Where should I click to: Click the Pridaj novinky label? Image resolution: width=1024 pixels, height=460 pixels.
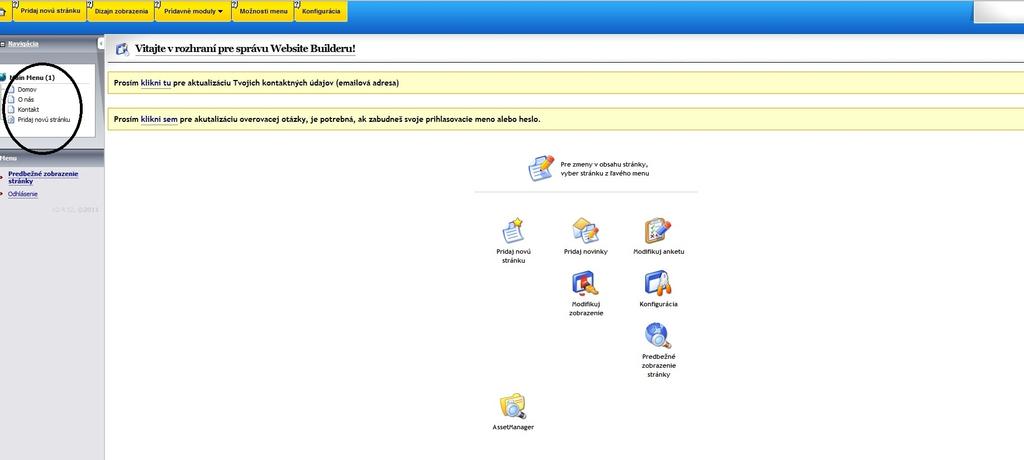tap(586, 252)
